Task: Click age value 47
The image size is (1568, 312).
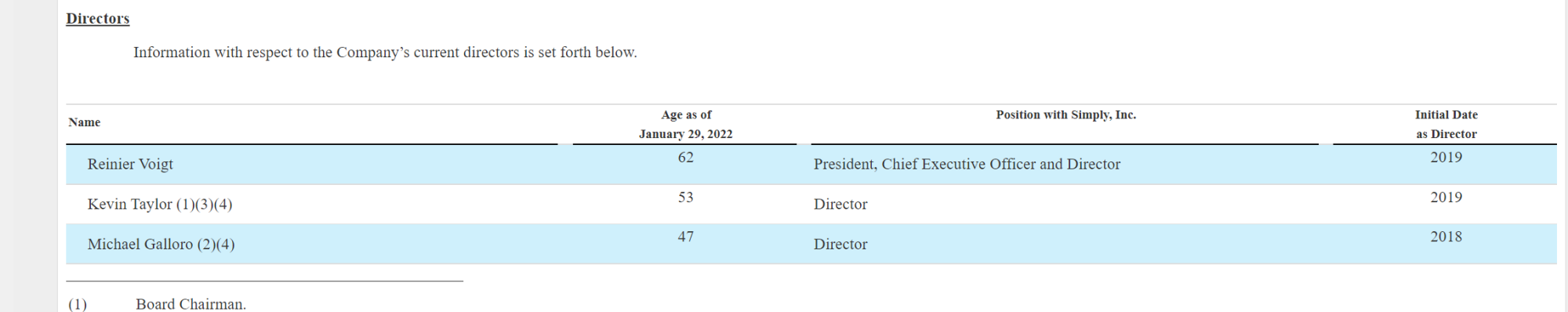Action: [685, 237]
